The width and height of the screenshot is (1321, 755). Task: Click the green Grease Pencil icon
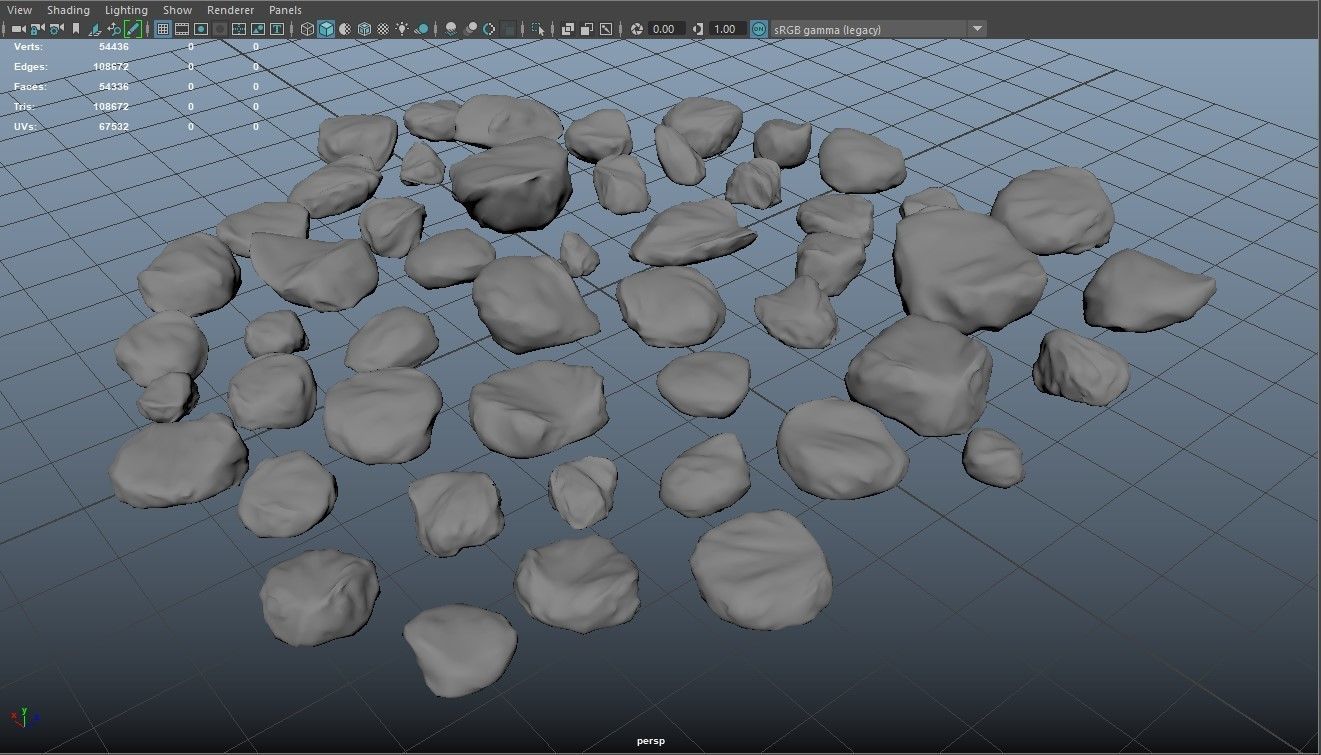[x=133, y=29]
